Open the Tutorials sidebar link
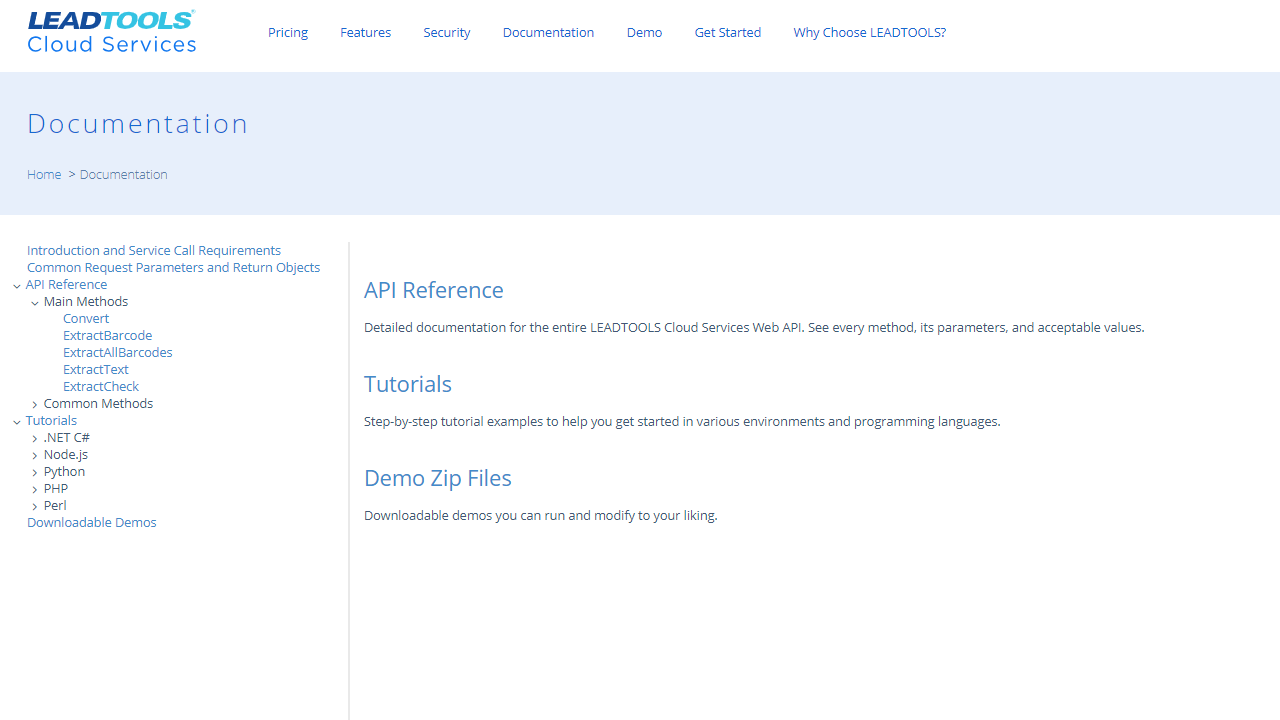The image size is (1280, 720). [x=51, y=420]
